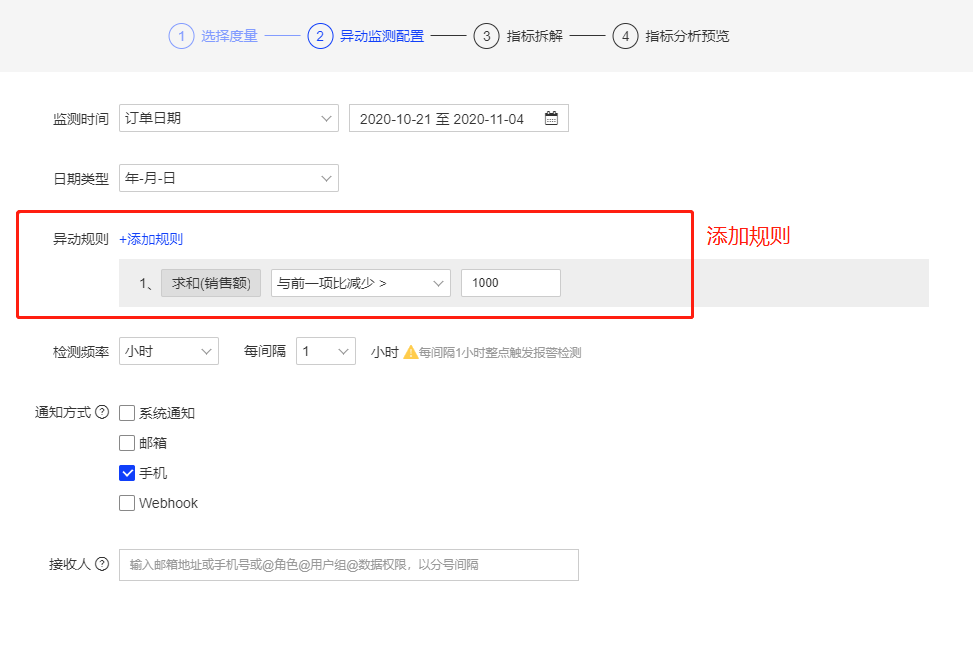
Task: Click step 4 circle icon 指标分析预览
Action: pyautogui.click(x=625, y=36)
